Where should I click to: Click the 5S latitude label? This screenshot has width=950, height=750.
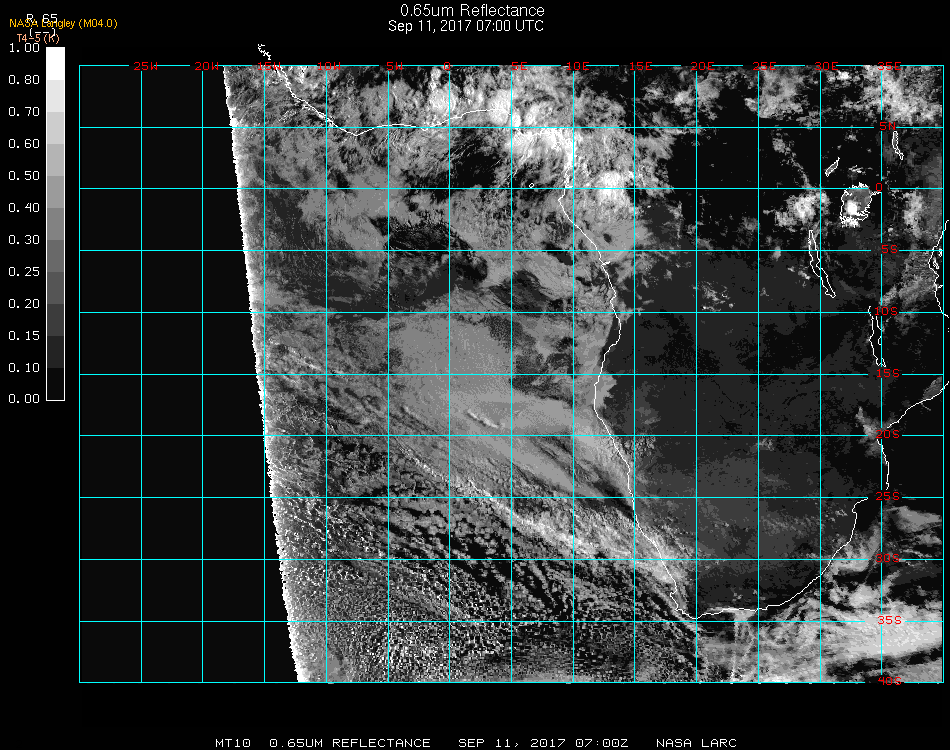pyautogui.click(x=889, y=250)
